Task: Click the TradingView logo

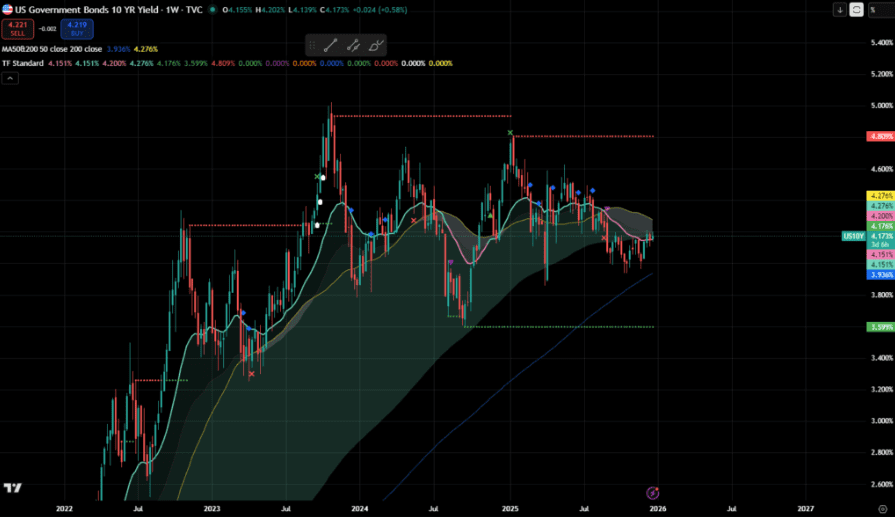Action: pyautogui.click(x=13, y=488)
